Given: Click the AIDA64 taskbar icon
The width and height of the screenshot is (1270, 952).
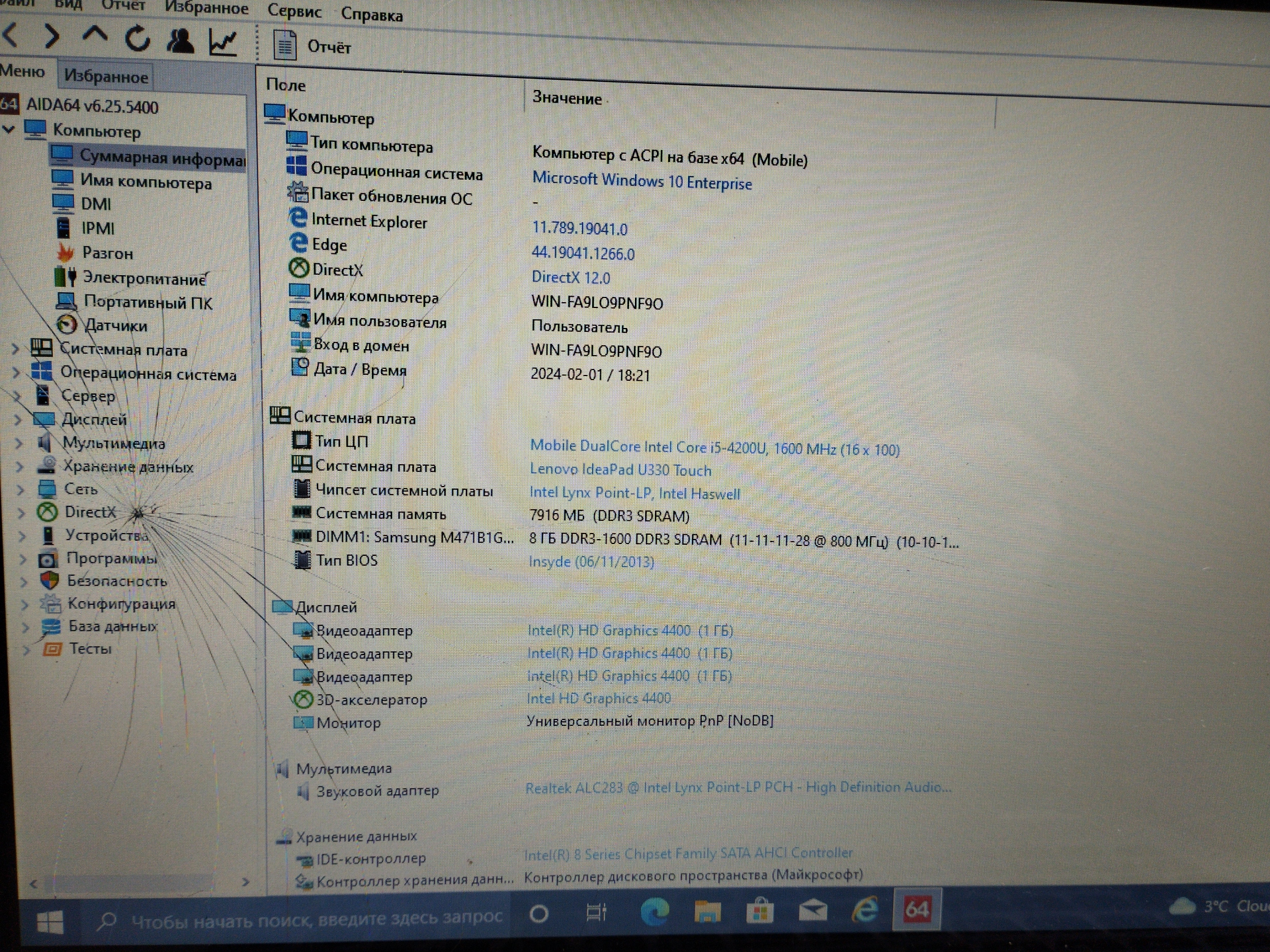Looking at the screenshot, I should 917,910.
